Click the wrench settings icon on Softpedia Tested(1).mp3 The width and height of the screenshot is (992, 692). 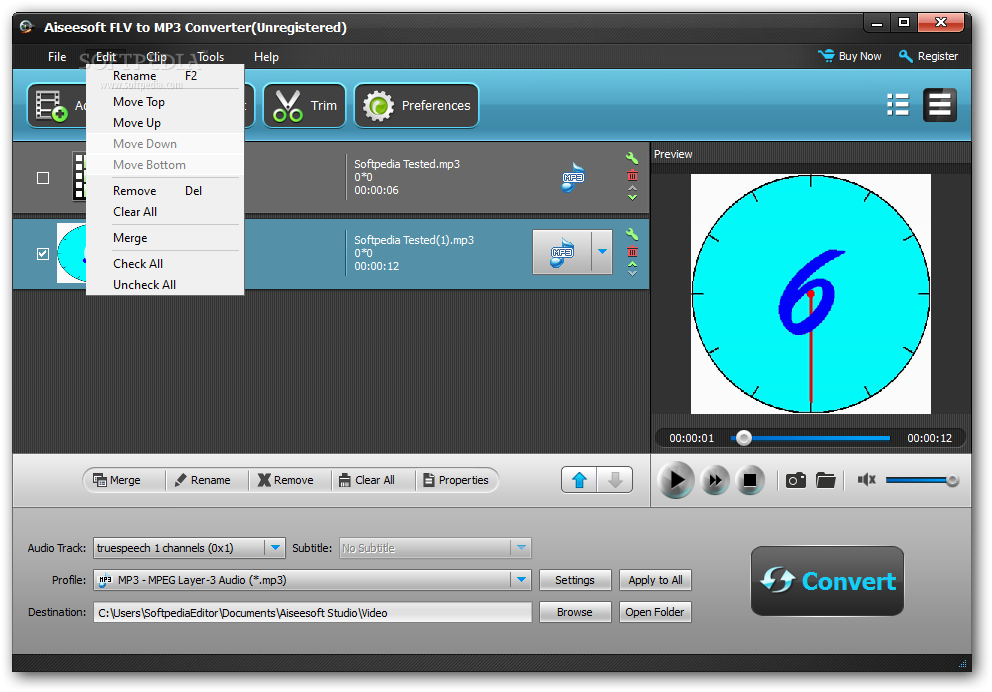pyautogui.click(x=631, y=233)
